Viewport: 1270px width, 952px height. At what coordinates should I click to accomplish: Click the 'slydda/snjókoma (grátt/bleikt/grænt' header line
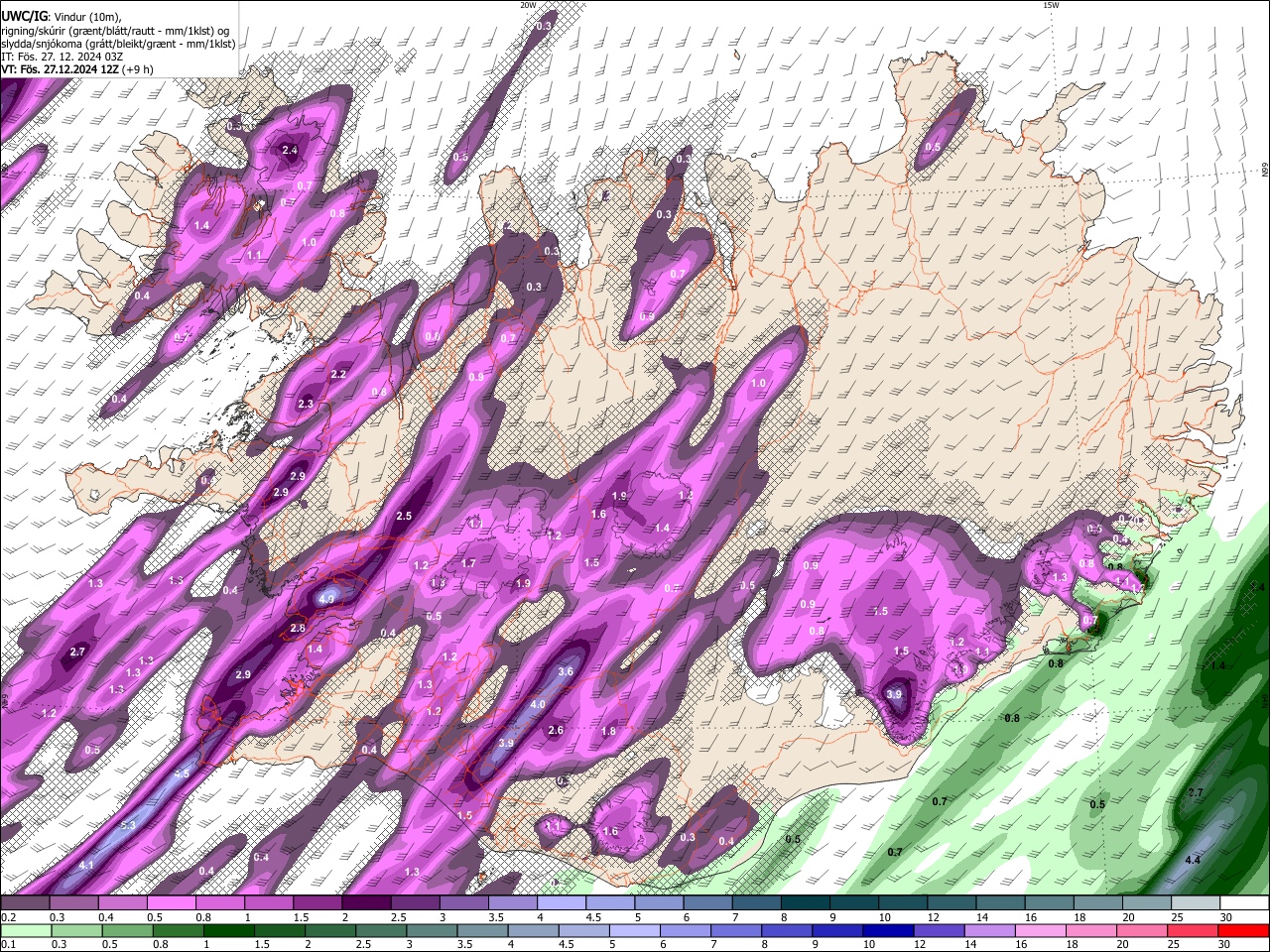(x=118, y=44)
